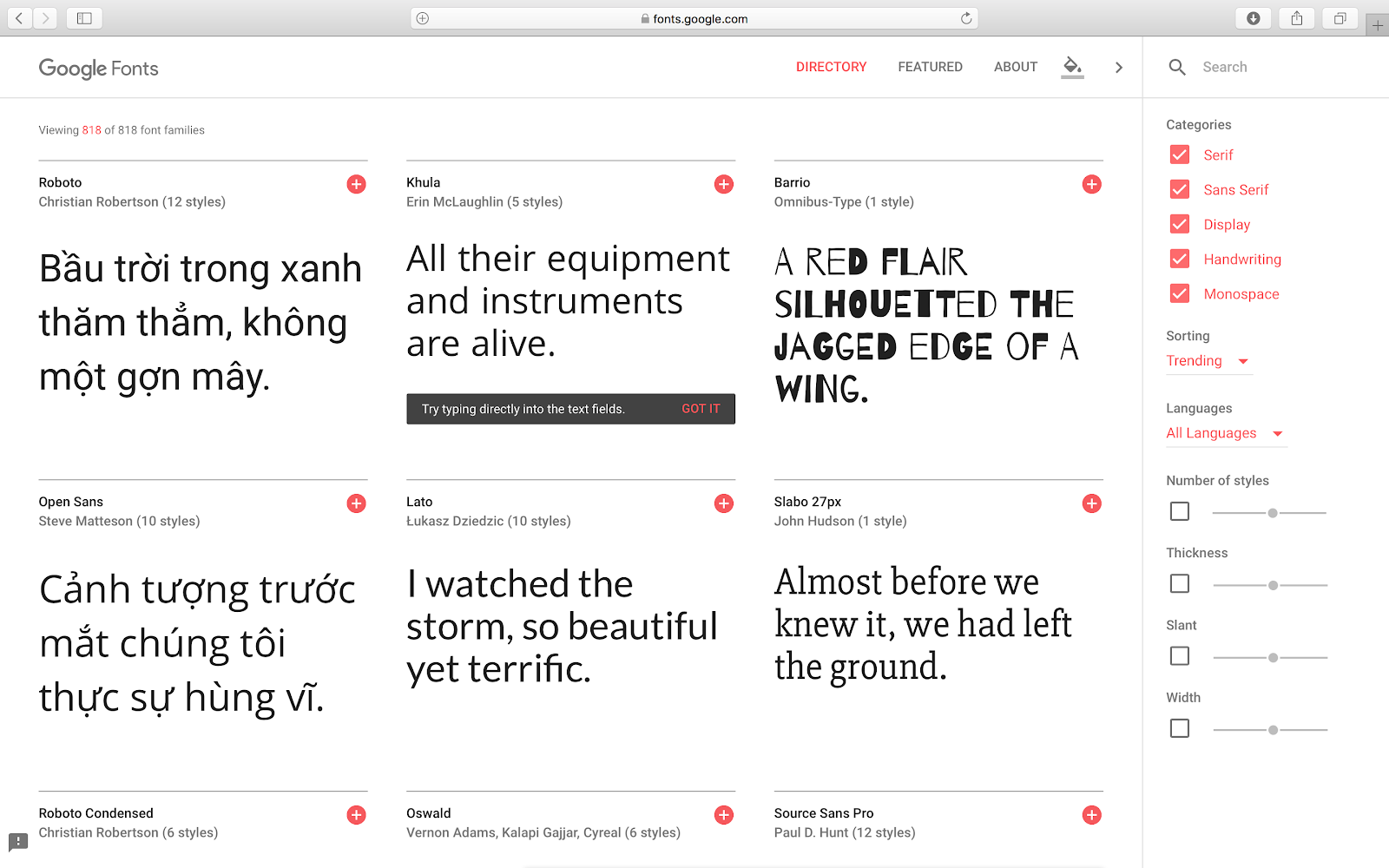
Task: Add Source Sans Pro font
Action: pos(1092,815)
